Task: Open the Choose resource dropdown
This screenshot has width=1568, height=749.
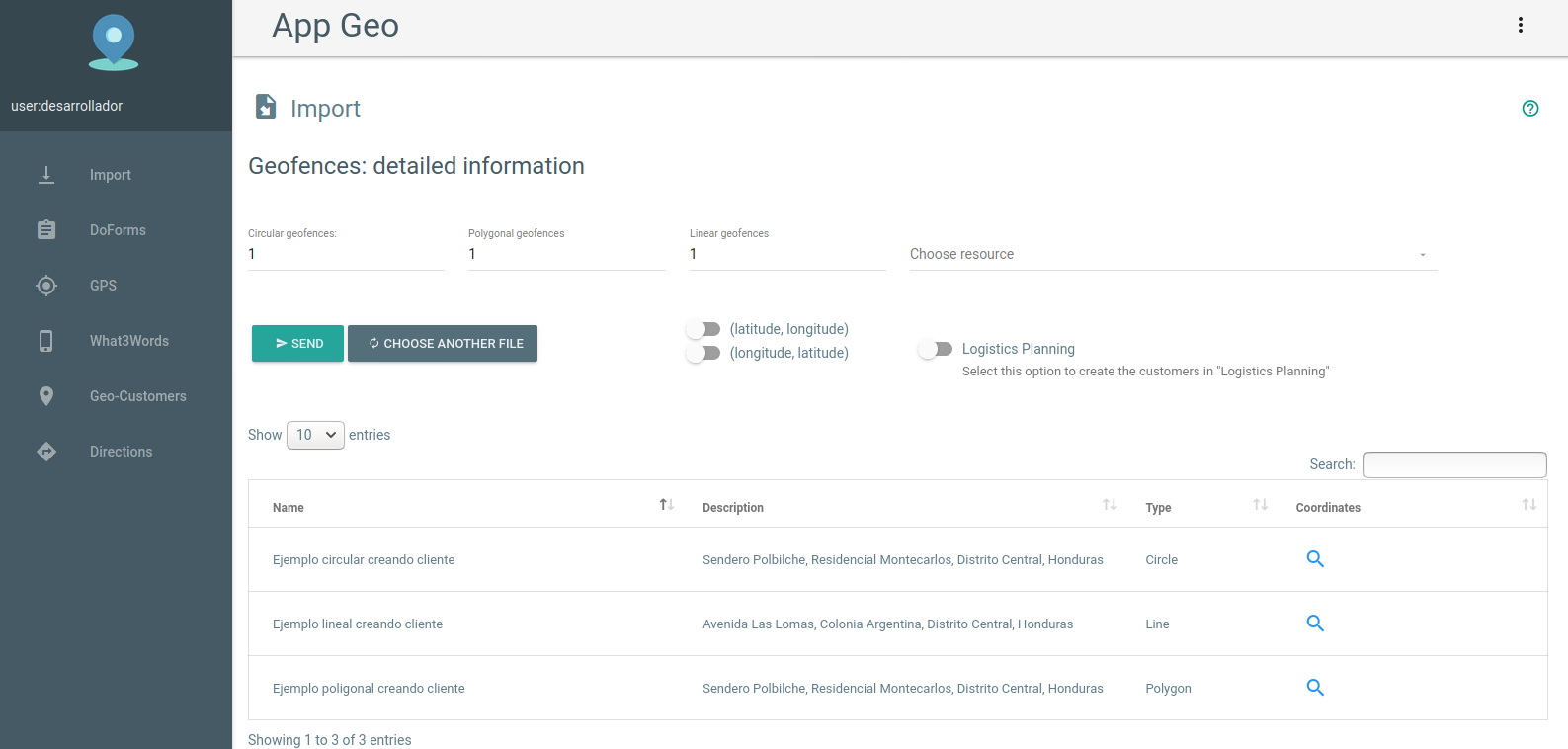Action: click(1173, 254)
